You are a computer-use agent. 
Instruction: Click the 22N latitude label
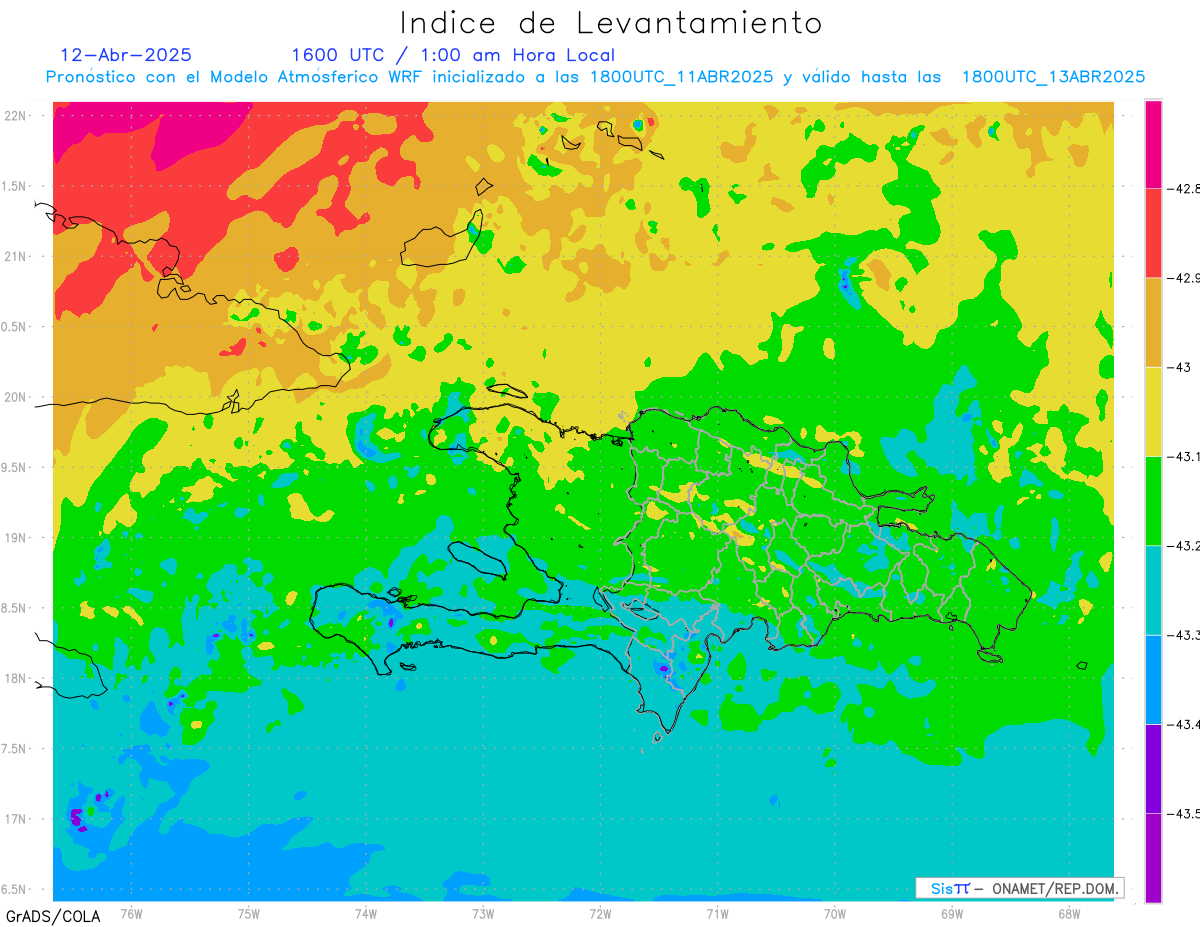point(16,115)
